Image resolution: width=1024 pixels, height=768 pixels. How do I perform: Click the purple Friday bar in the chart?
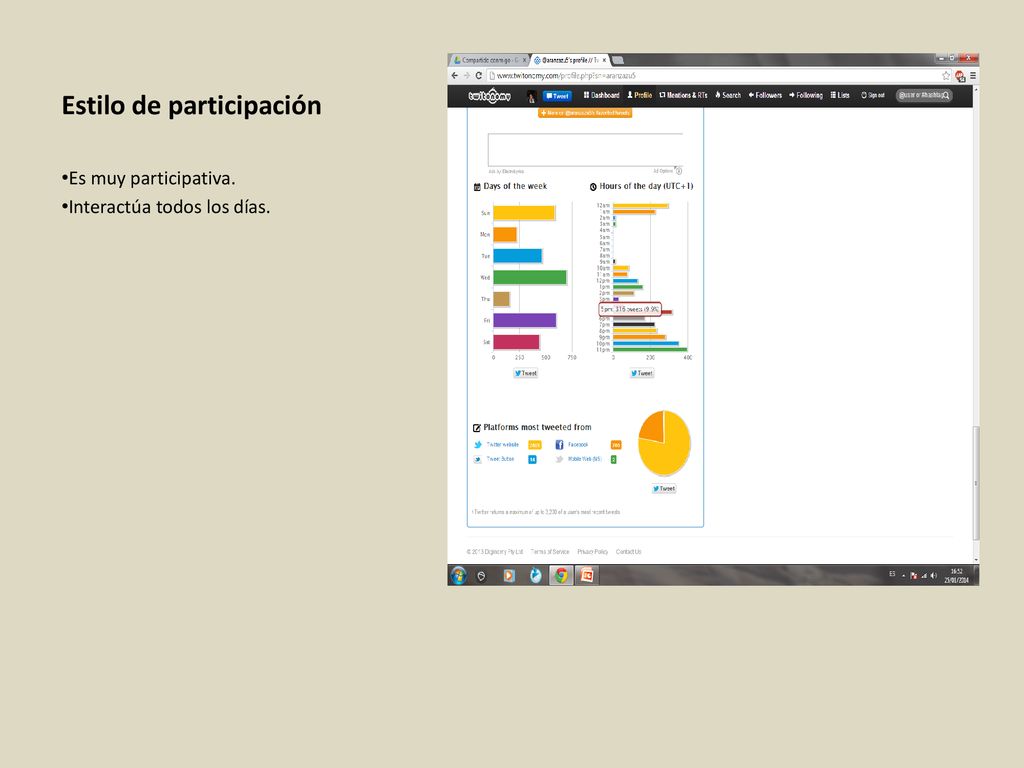[524, 321]
